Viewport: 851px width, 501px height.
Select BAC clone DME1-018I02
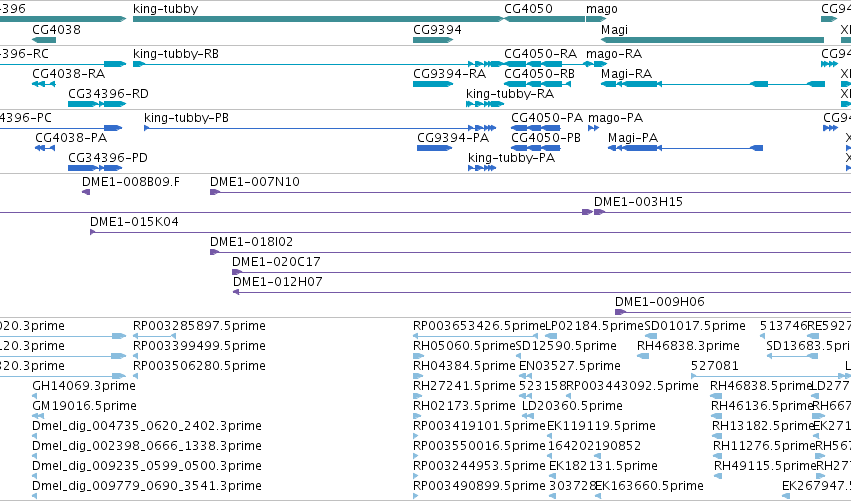point(530,252)
